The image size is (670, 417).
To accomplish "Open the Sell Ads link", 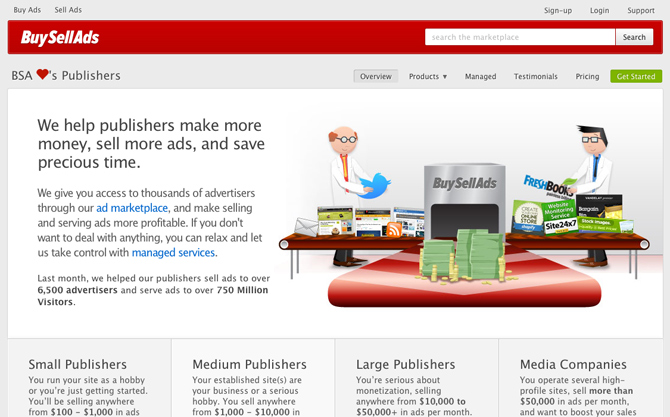I will tap(68, 10).
